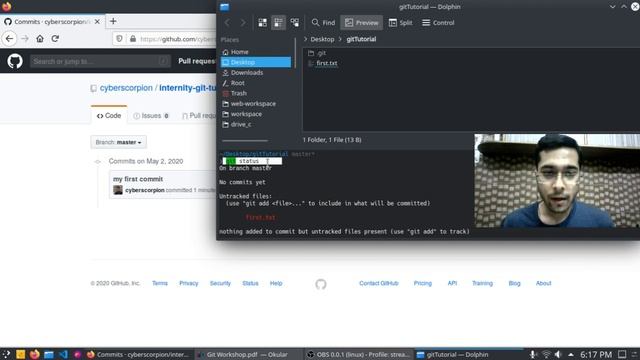640x360 pixels.
Task: Click Help in GitHub footer
Action: 276,283
